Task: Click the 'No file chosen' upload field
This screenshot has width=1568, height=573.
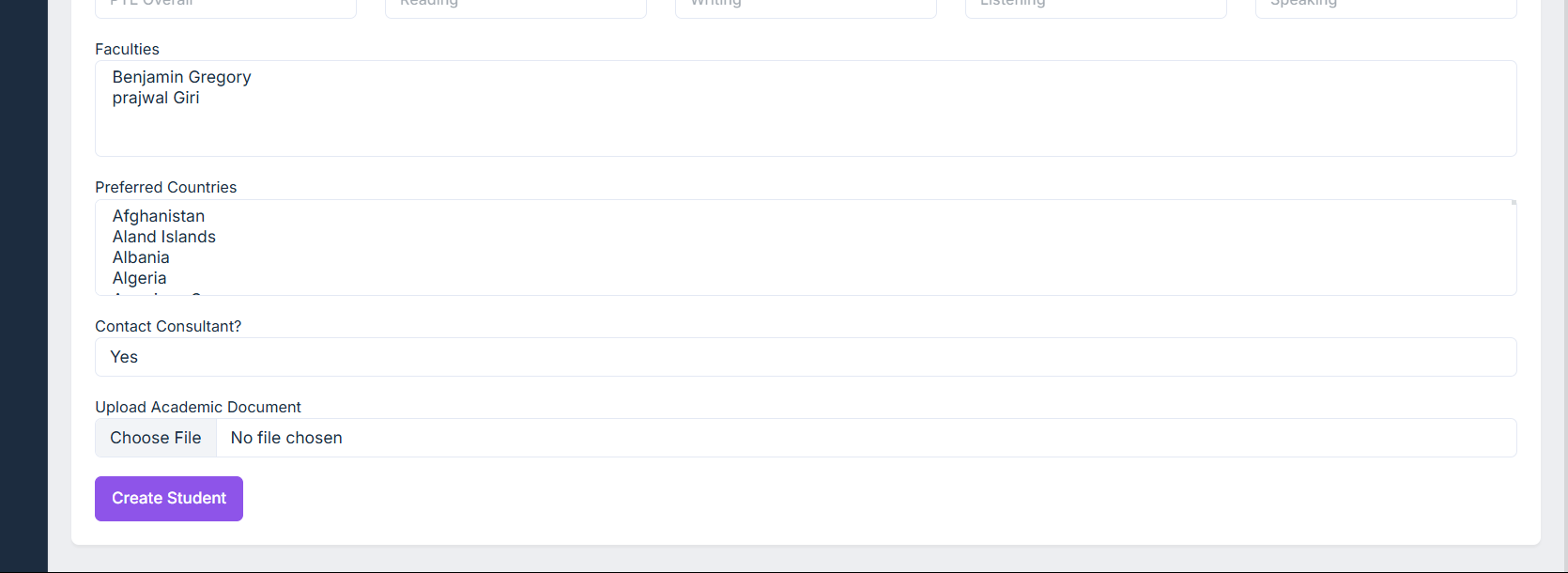Action: tap(864, 438)
